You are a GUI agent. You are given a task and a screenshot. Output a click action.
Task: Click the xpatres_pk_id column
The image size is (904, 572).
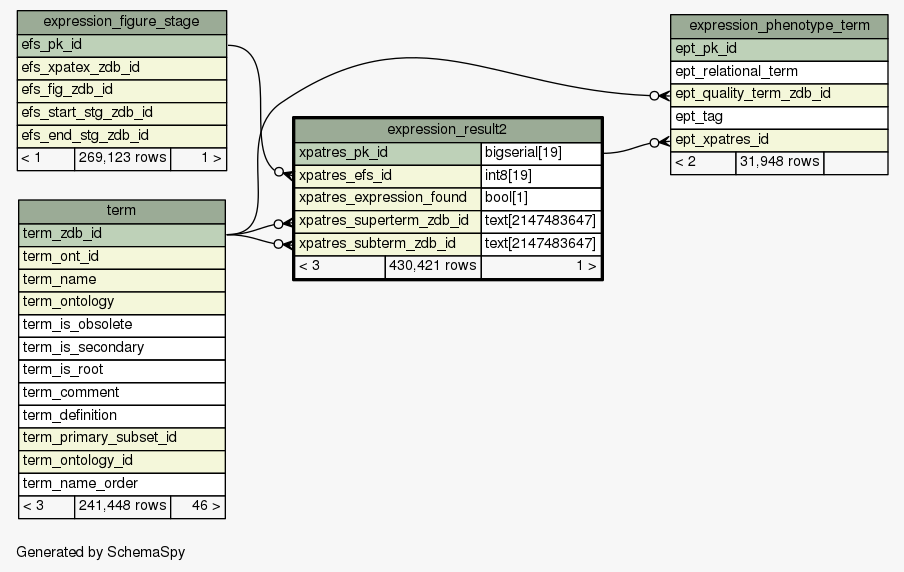coord(388,153)
